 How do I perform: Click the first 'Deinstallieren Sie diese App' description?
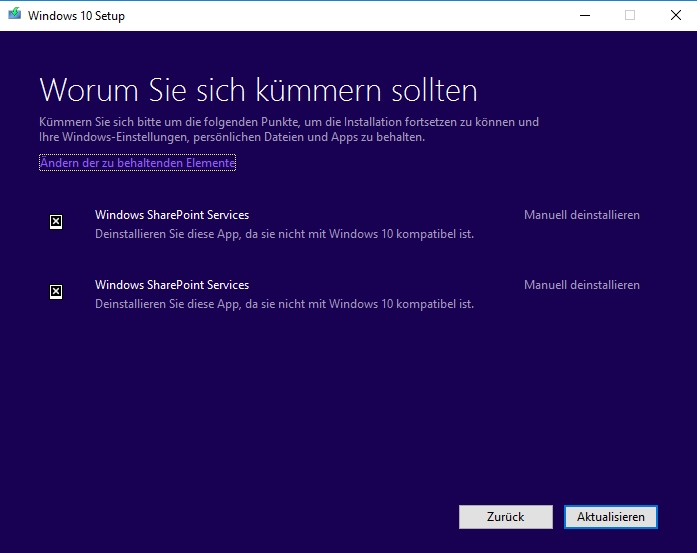[284, 234]
